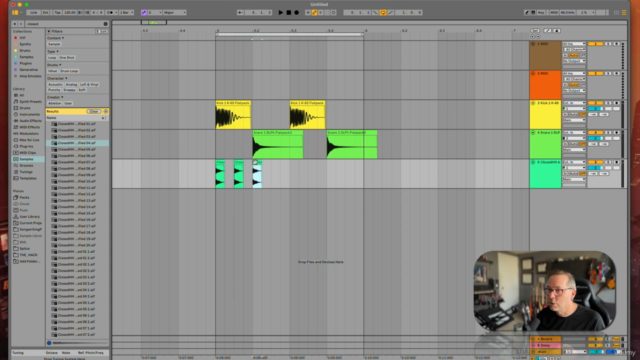640x360 pixels.
Task: Click the MIDI map mode button
Action: point(554,13)
